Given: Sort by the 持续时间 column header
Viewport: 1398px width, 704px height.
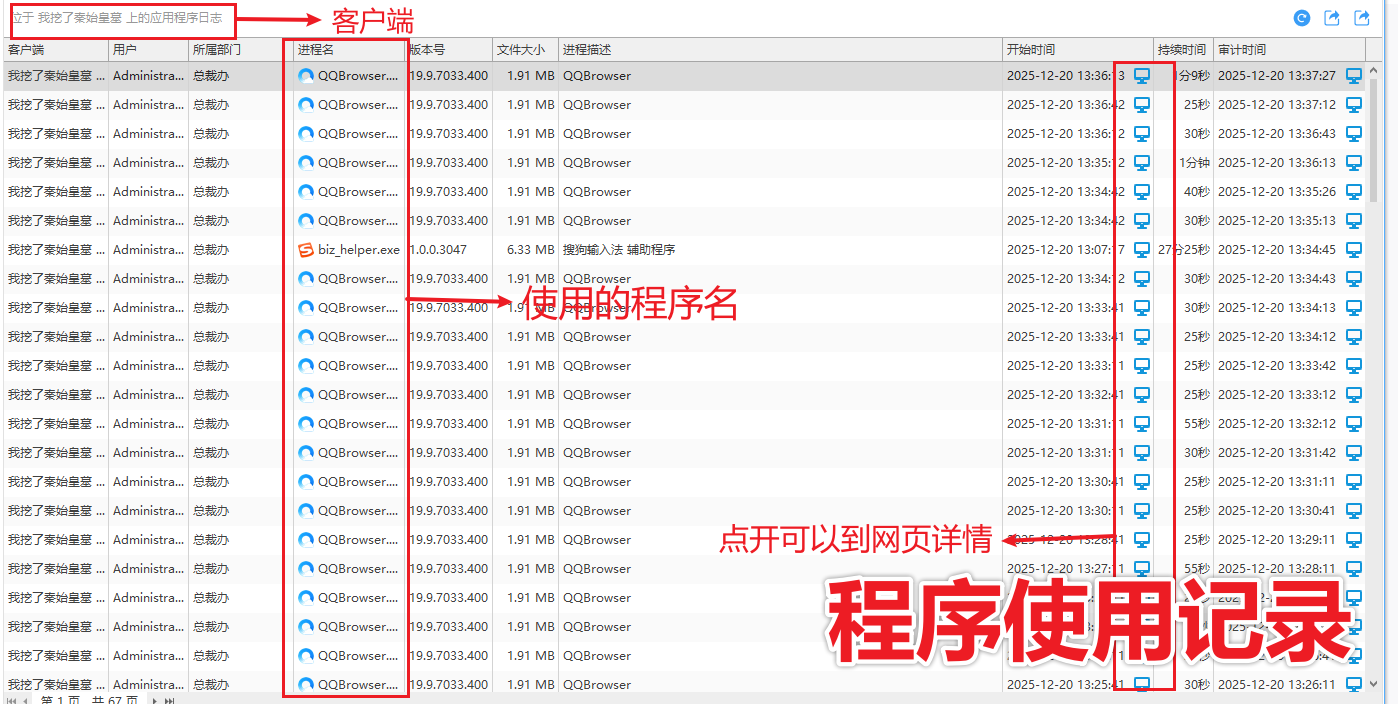Looking at the screenshot, I should click(1183, 49).
